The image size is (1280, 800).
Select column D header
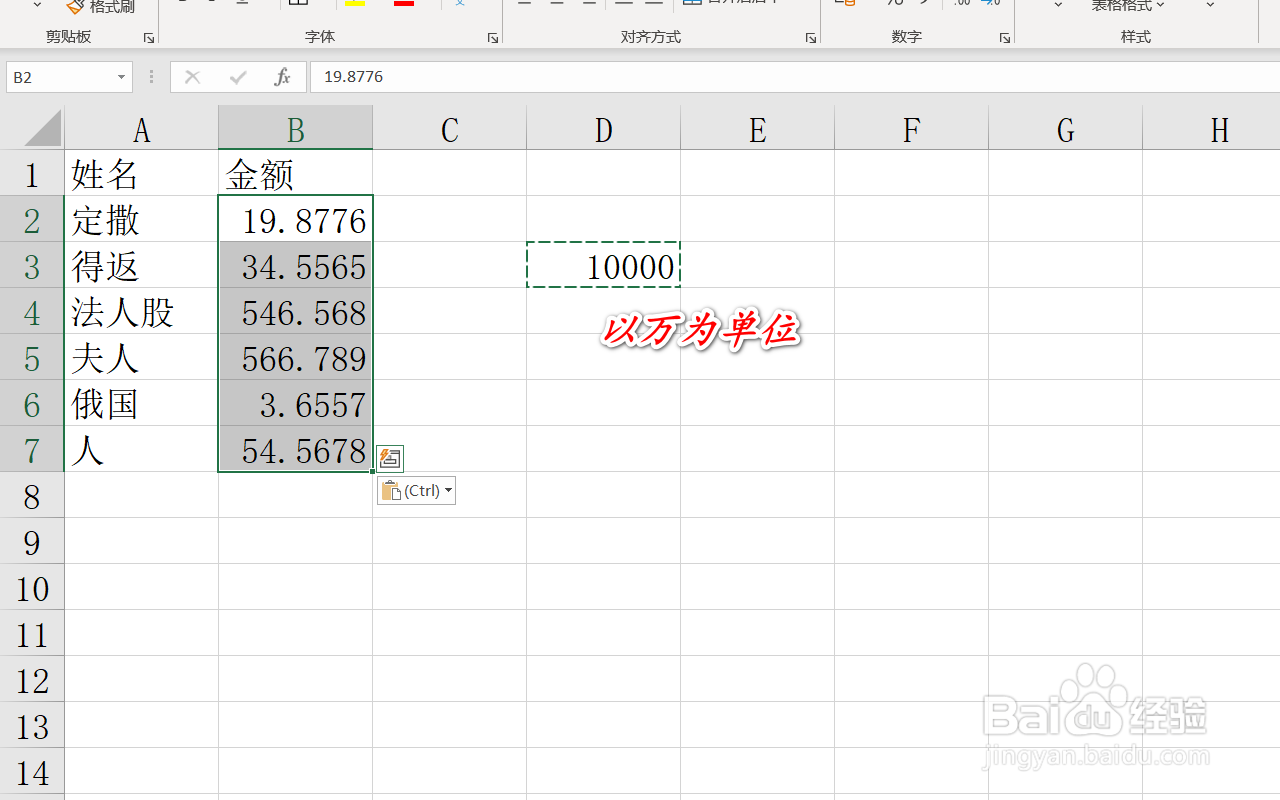click(x=604, y=129)
